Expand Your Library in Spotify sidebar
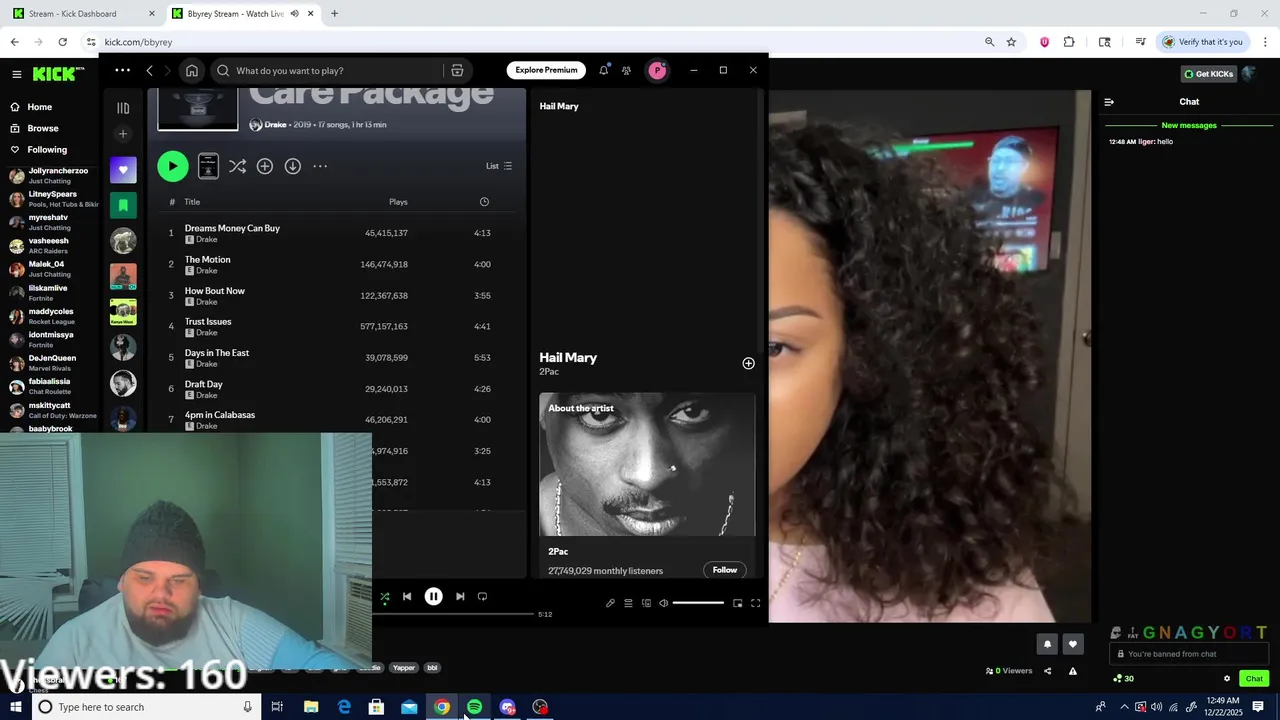Image resolution: width=1280 pixels, height=720 pixels. coord(123,108)
